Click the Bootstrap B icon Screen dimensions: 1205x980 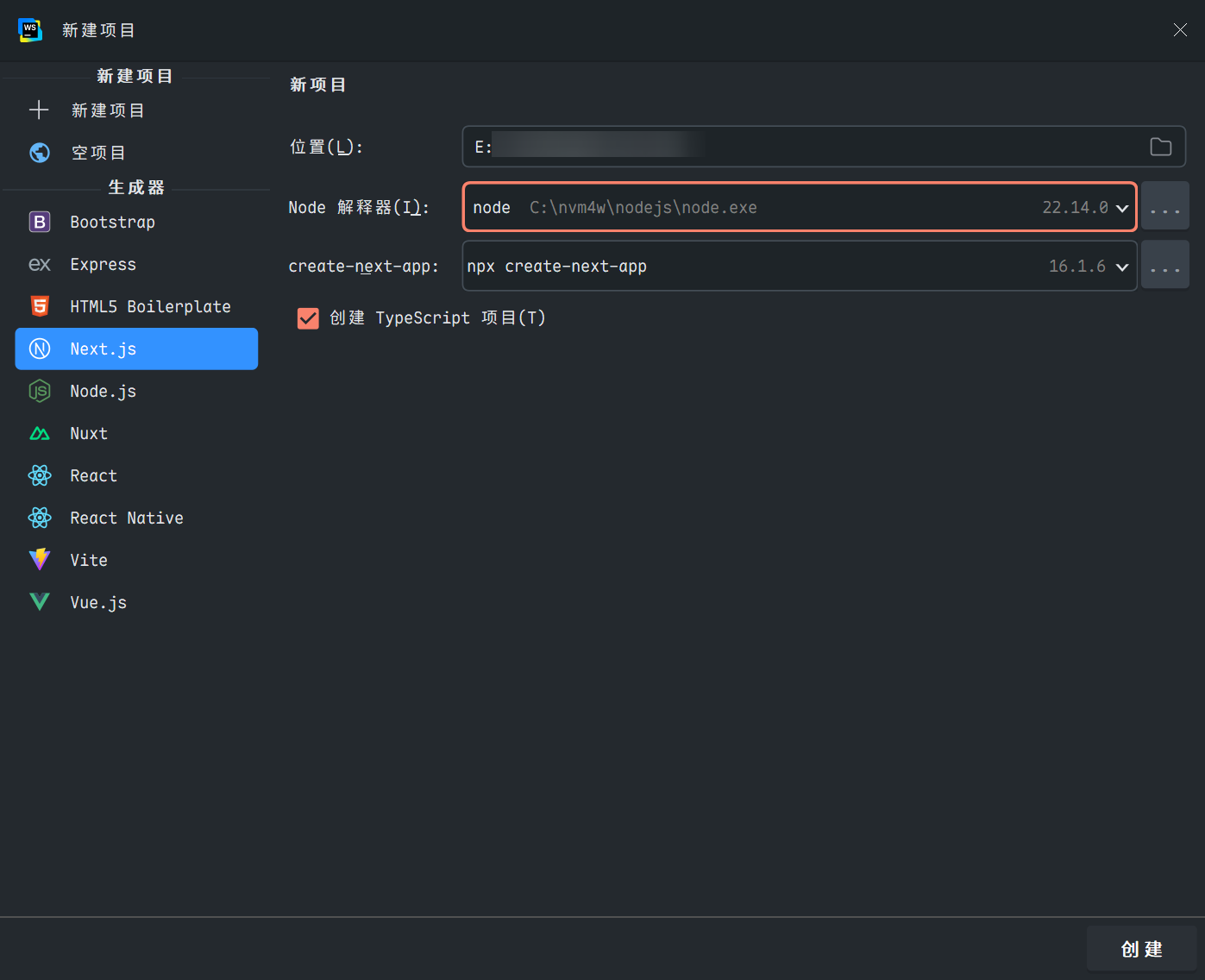pos(40,222)
